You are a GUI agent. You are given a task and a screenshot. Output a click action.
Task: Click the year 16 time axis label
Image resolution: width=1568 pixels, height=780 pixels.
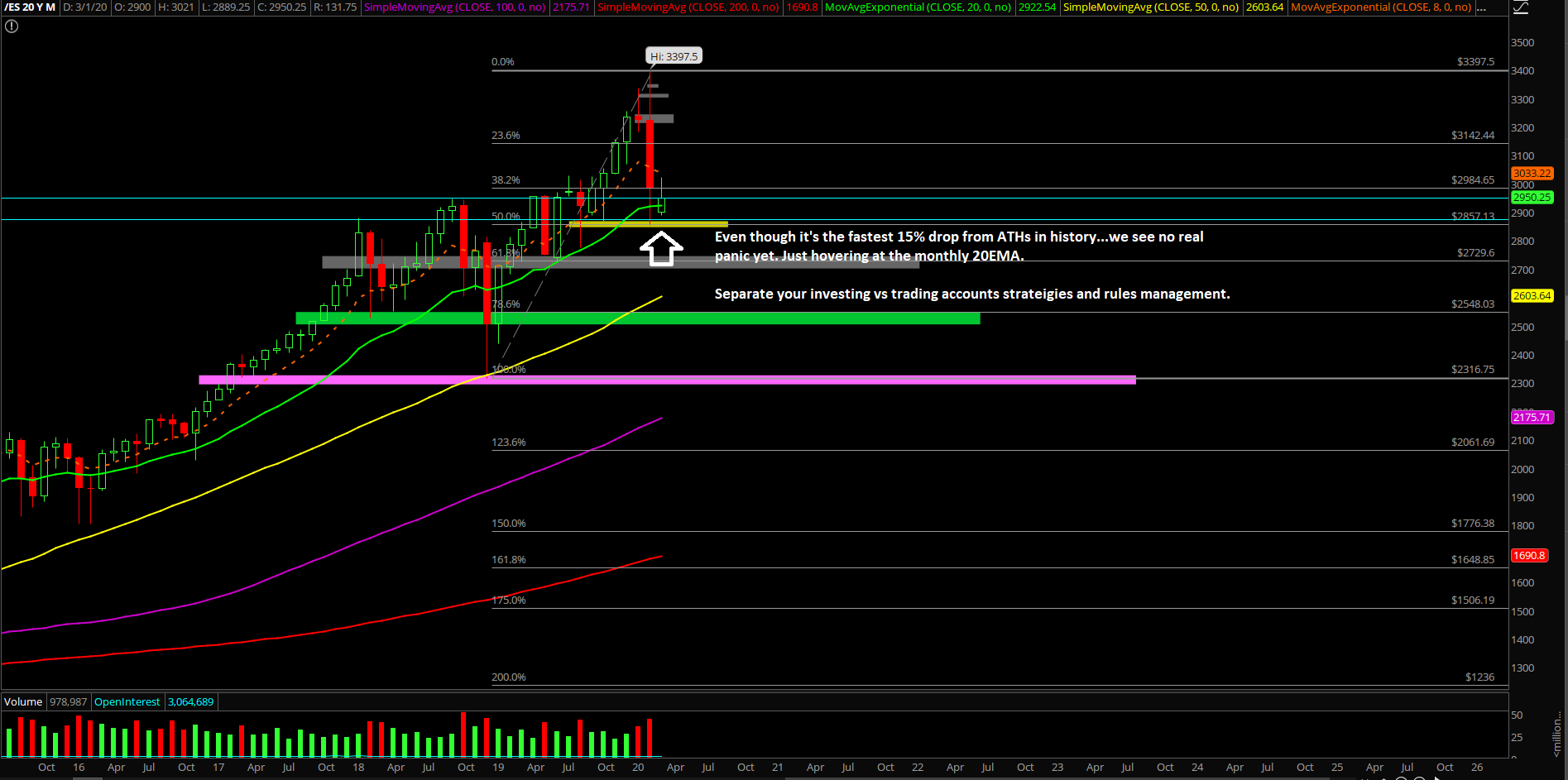pos(79,768)
